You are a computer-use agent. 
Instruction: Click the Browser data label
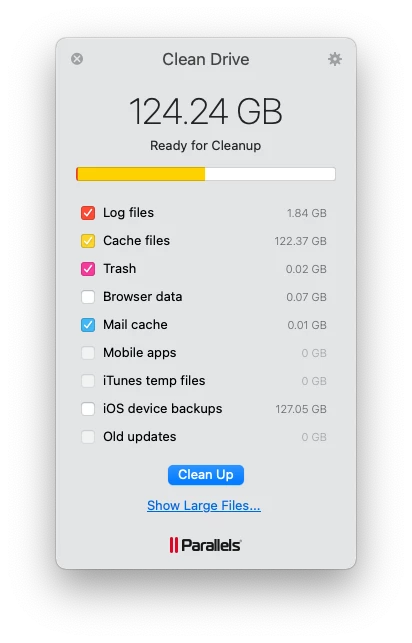coord(143,296)
